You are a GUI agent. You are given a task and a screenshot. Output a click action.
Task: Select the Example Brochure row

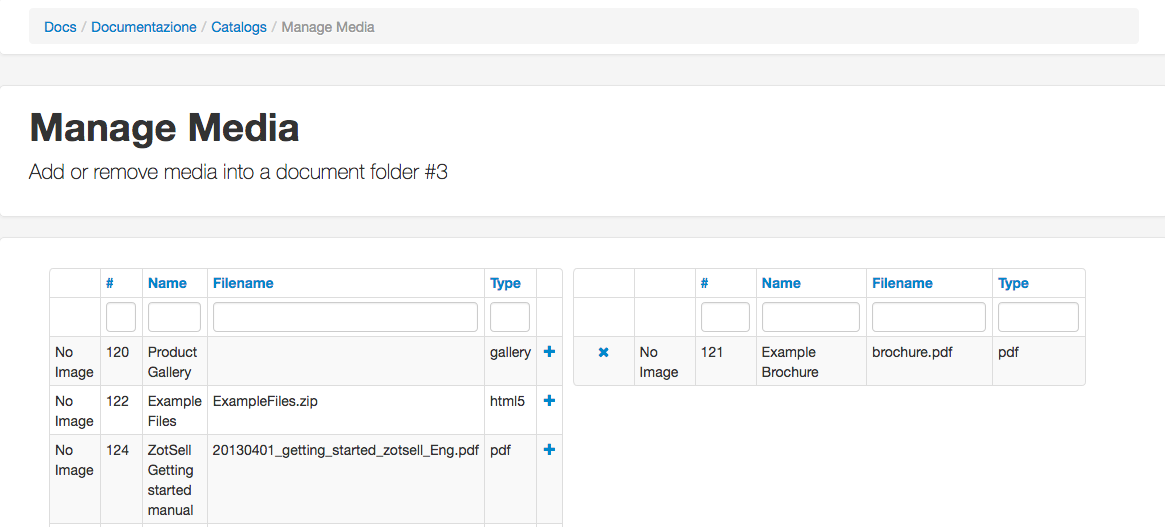coord(829,361)
